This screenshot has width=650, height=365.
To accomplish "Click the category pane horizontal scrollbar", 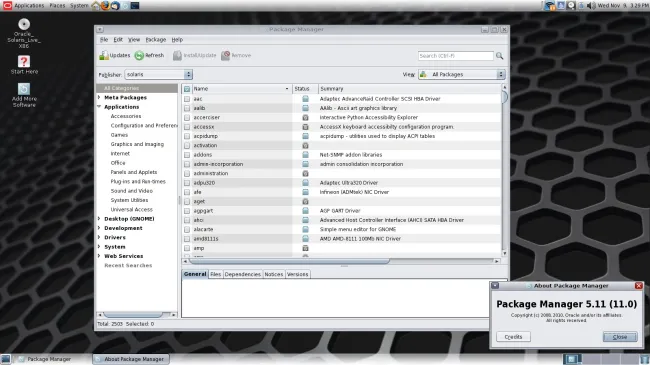I will (133, 315).
